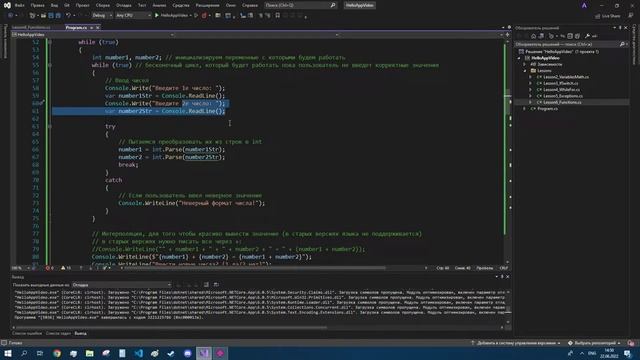Switch to Список ошибок tab
640x360 pixels.
(27, 333)
